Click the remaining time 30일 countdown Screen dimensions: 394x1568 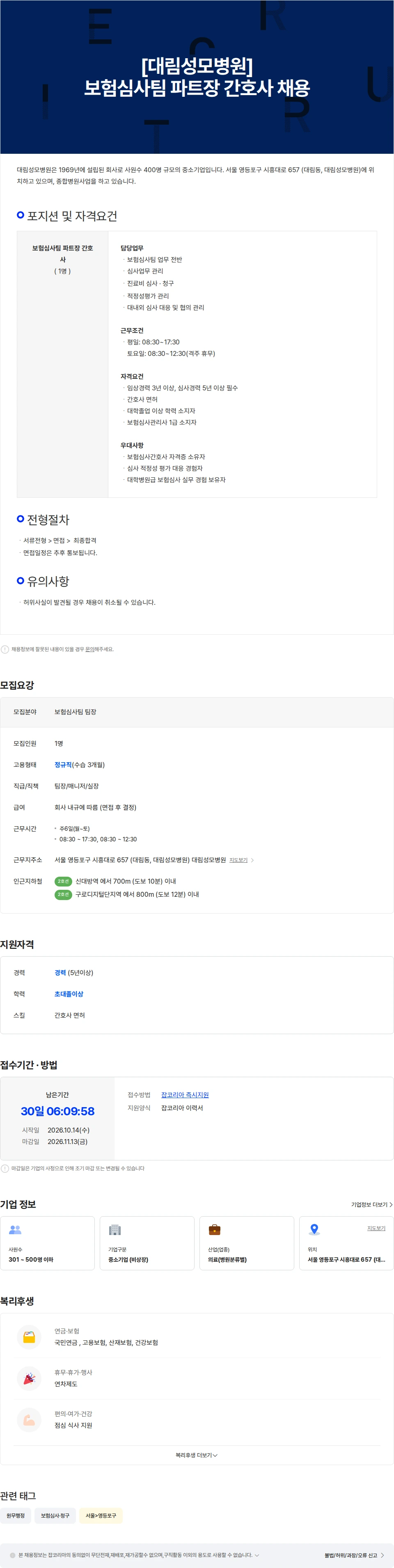(58, 1112)
